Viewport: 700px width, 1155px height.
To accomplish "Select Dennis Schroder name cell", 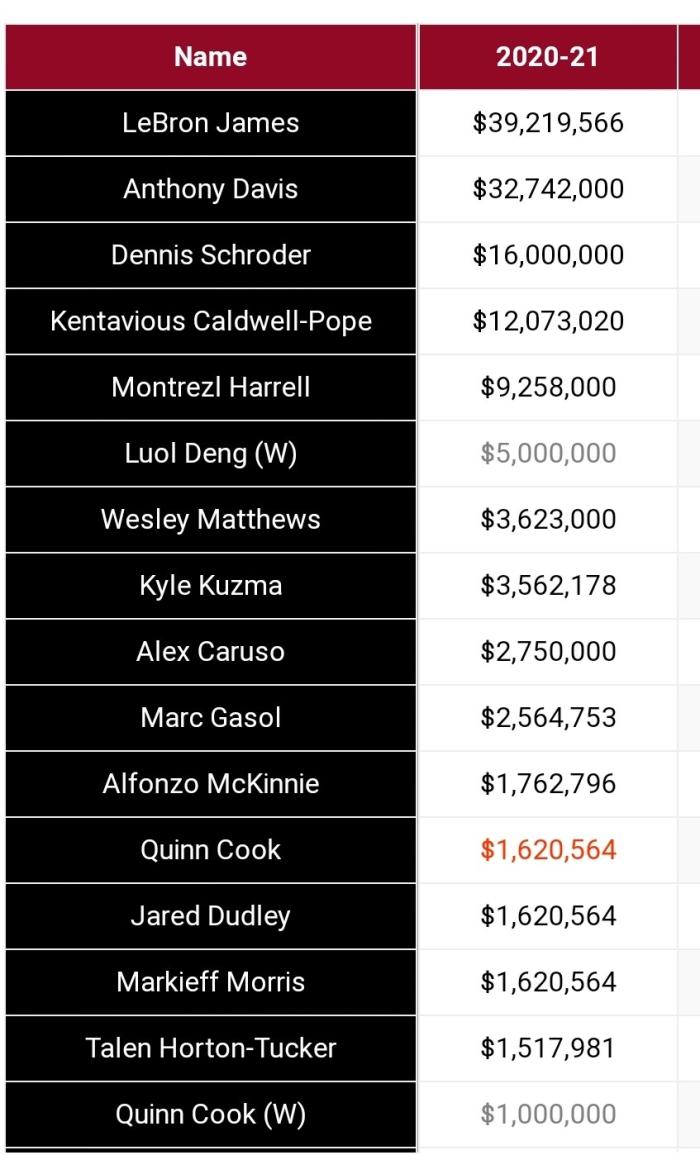I will [x=211, y=255].
